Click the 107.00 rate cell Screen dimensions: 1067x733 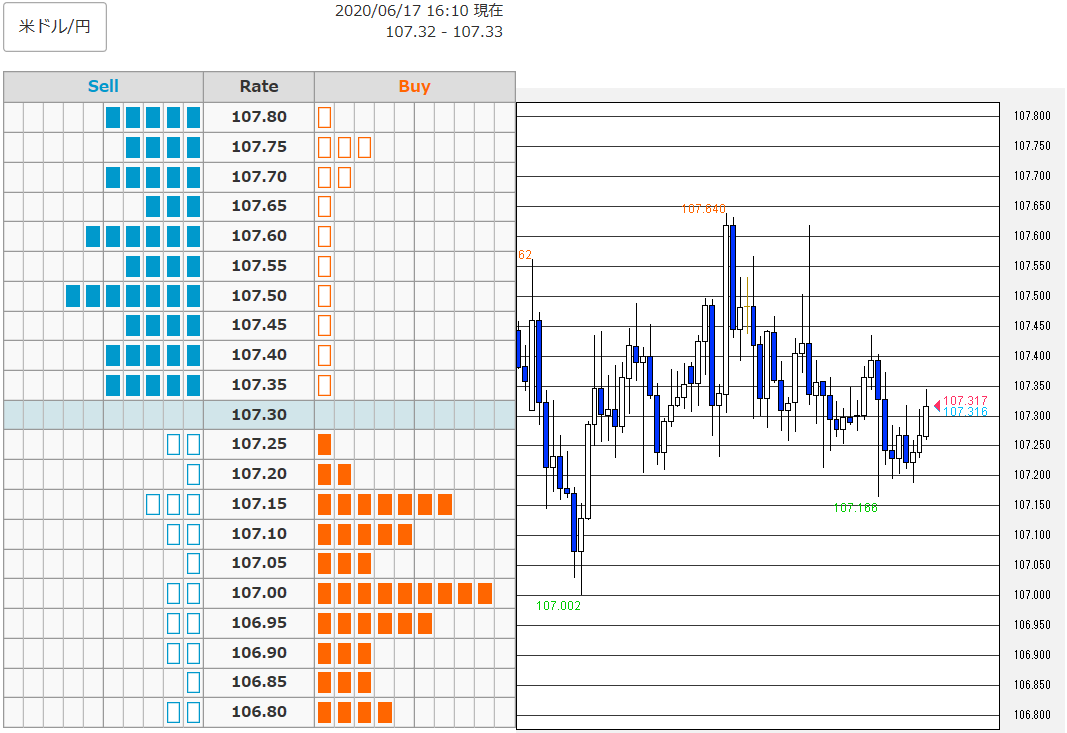(259, 593)
